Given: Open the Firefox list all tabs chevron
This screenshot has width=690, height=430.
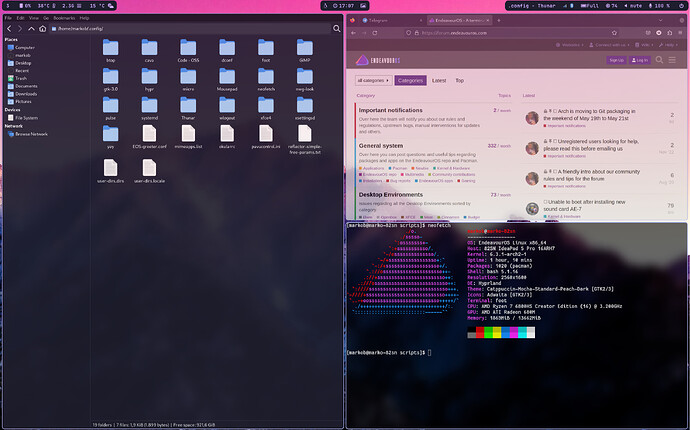Looking at the screenshot, I should click(661, 20).
